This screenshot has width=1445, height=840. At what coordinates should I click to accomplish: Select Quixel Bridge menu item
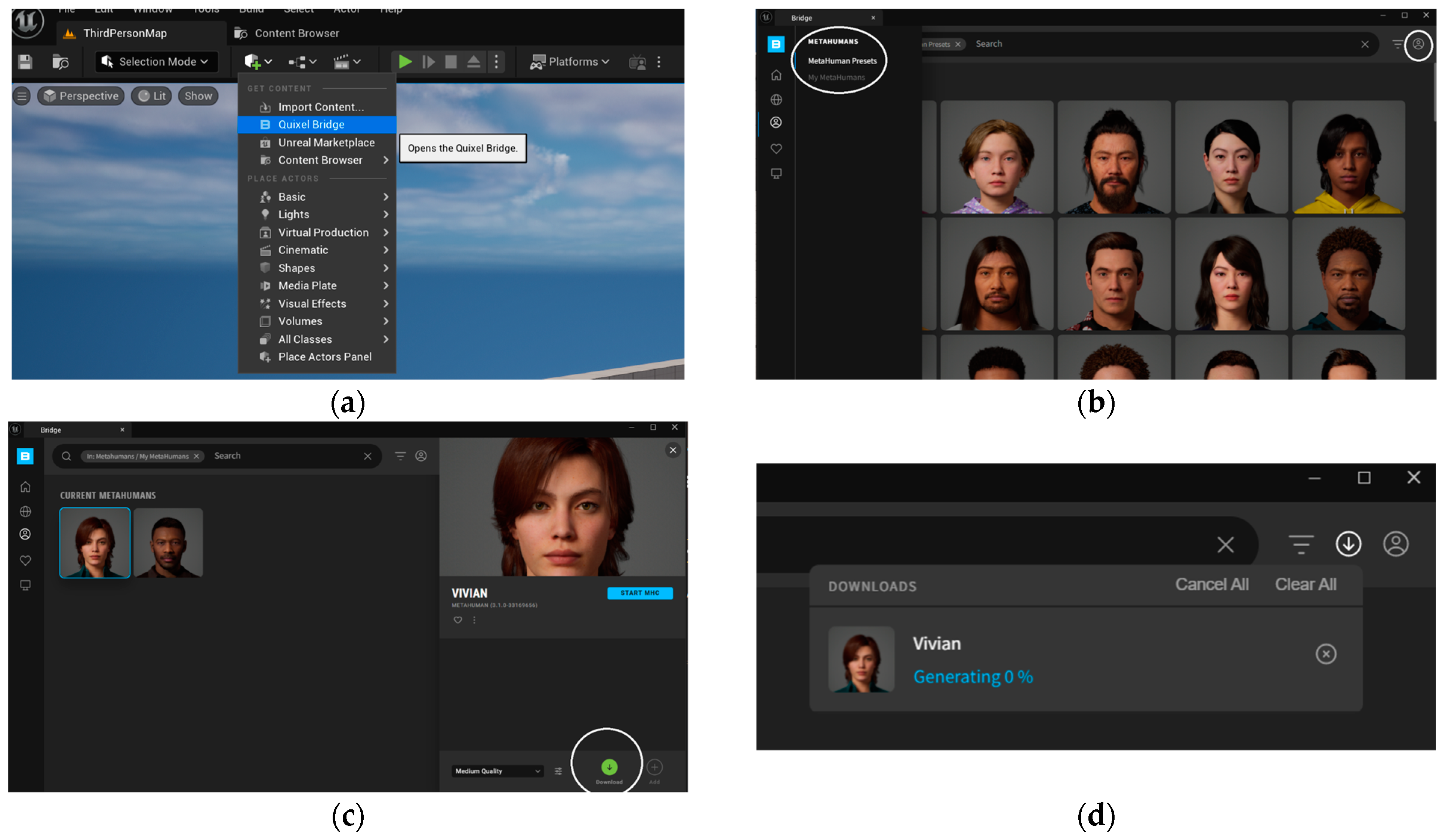tap(311, 124)
